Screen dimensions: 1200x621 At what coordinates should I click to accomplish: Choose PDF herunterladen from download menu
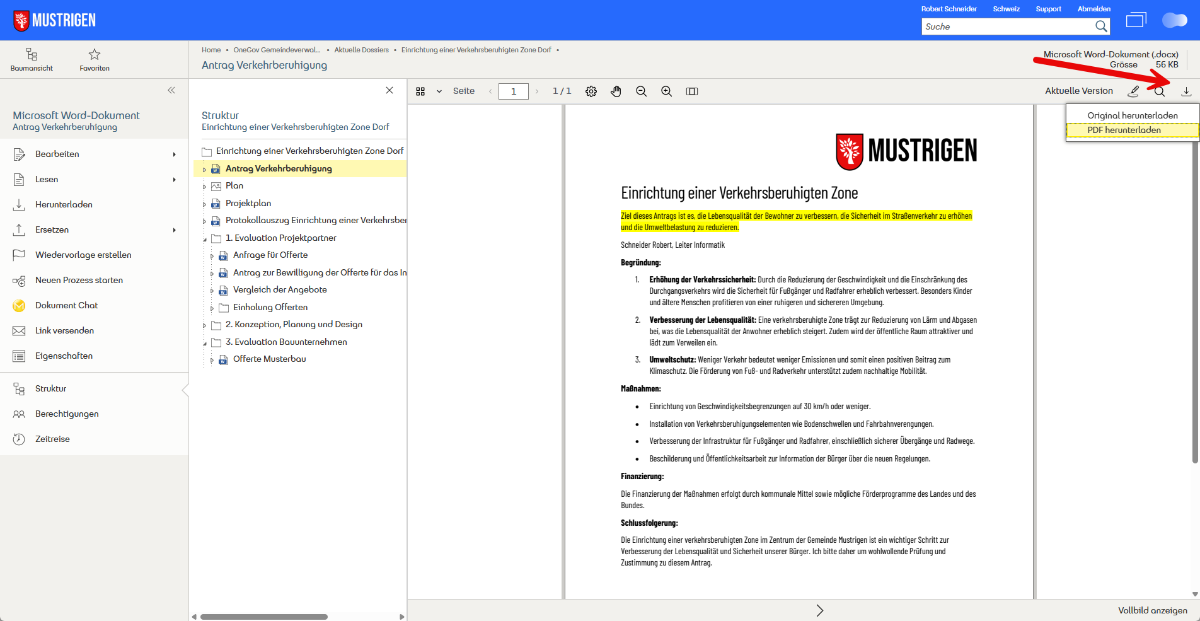tap(1125, 130)
